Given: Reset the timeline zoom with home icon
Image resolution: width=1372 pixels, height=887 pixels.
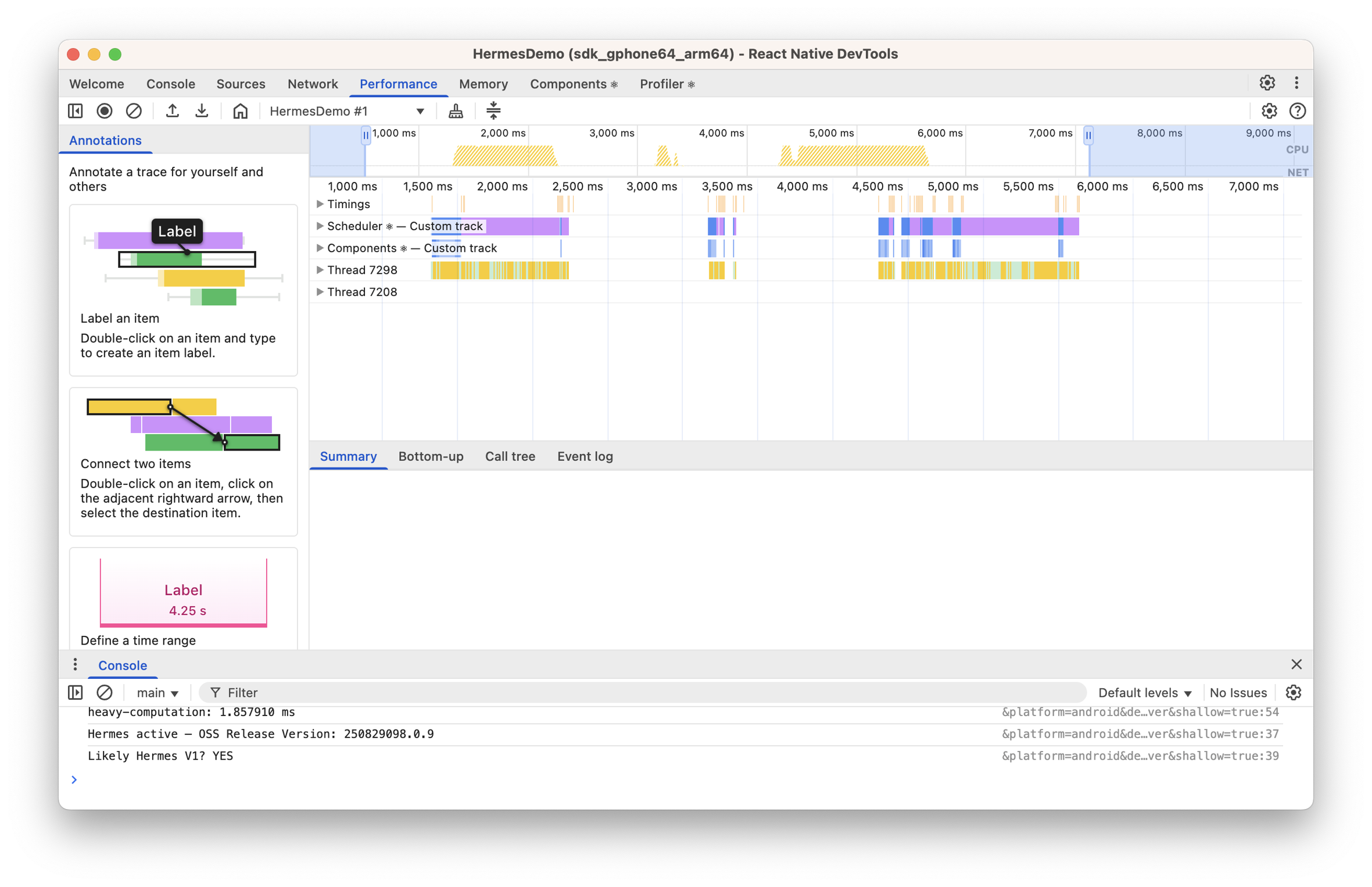Looking at the screenshot, I should coord(241,111).
